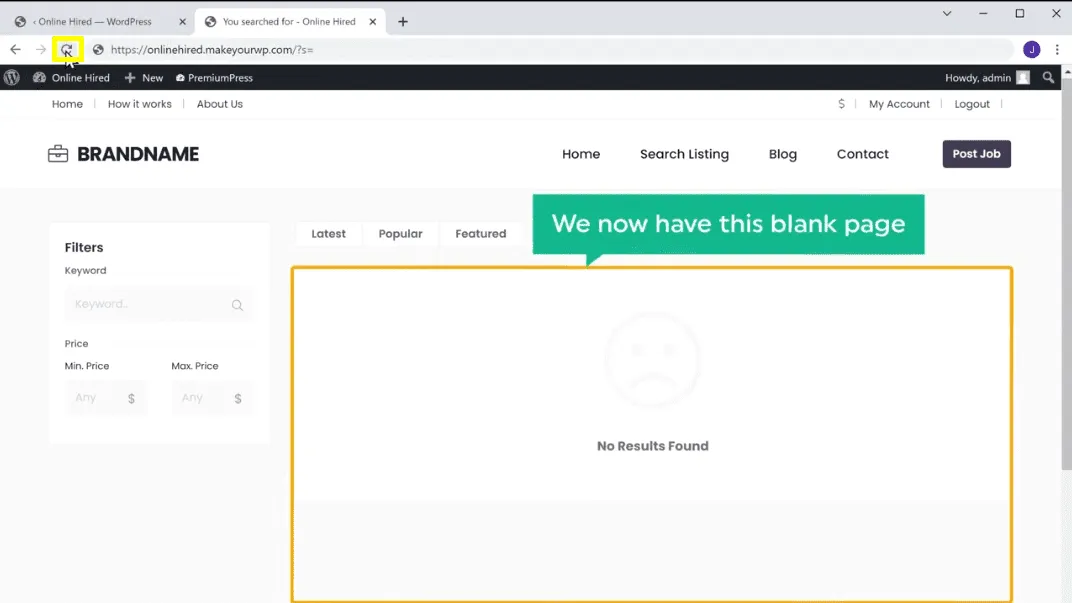
Task: Open the dollar currency selector
Action: [x=841, y=104]
